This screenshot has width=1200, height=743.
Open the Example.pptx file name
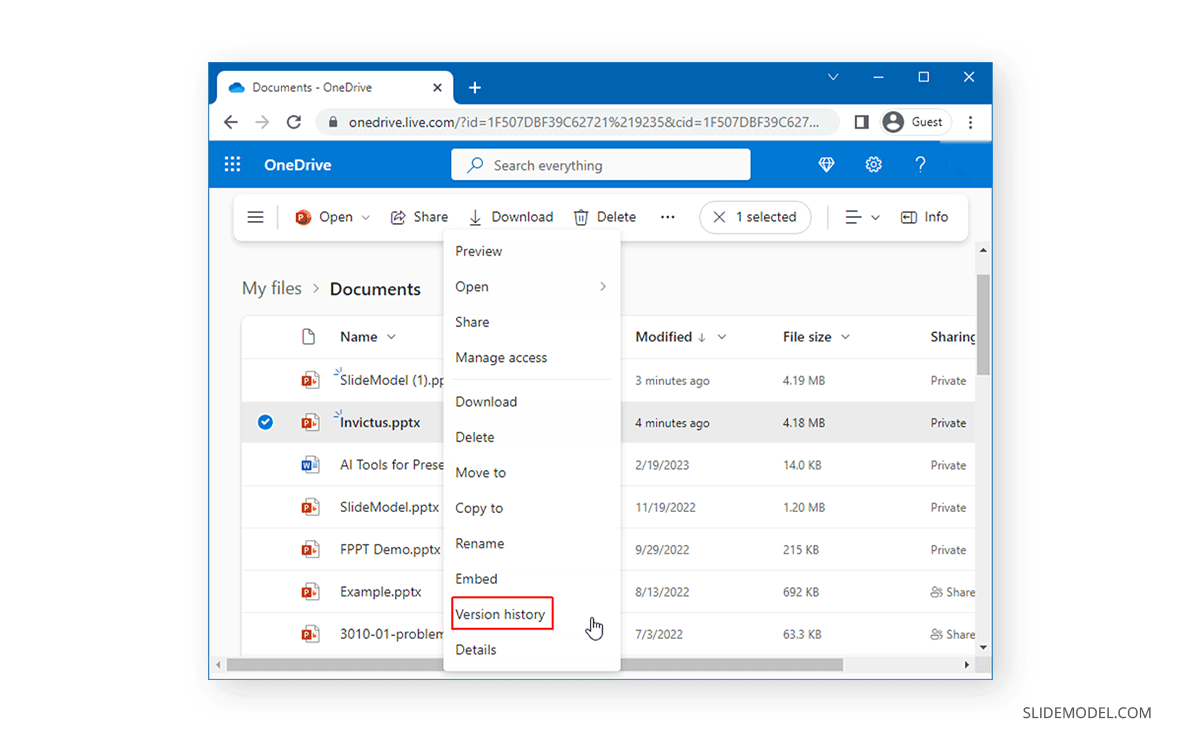point(380,592)
